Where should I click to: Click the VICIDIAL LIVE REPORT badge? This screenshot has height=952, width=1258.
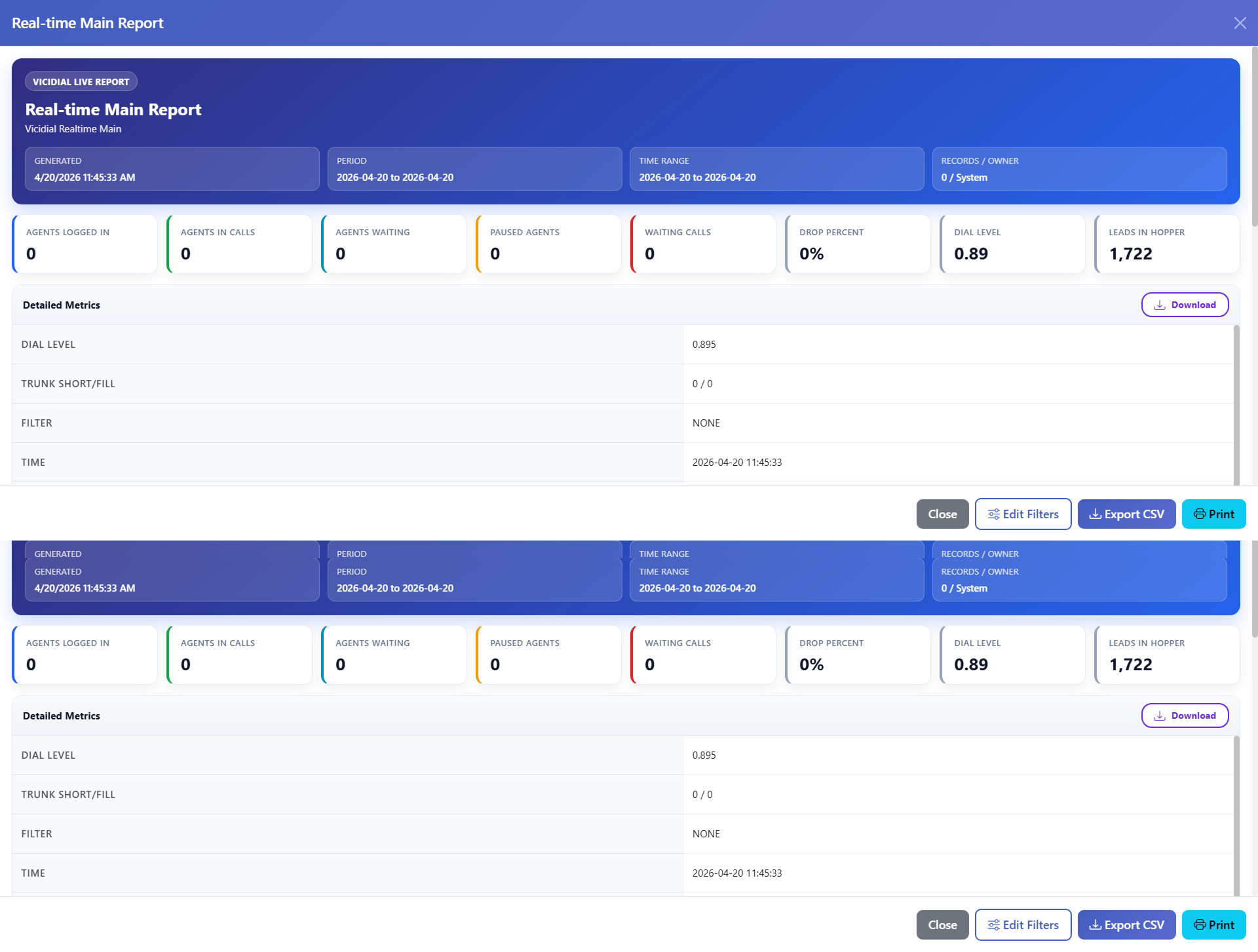point(81,81)
